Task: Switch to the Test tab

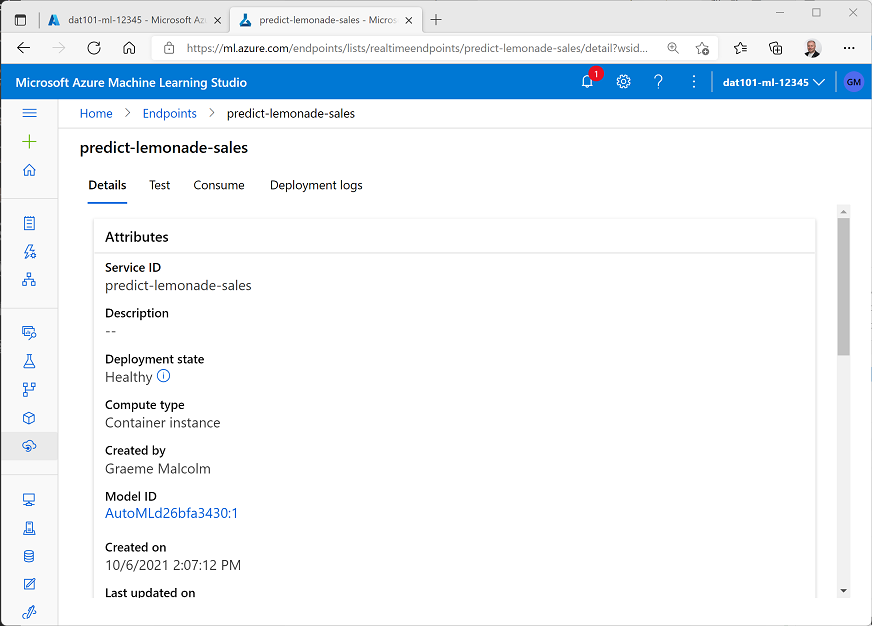Action: tap(159, 185)
